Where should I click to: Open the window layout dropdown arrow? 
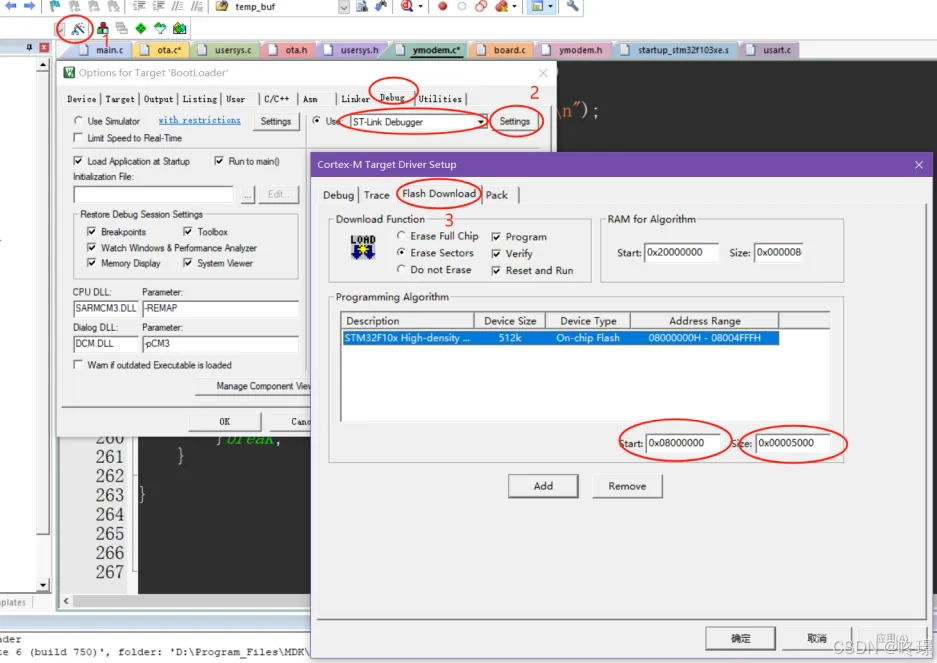550,7
